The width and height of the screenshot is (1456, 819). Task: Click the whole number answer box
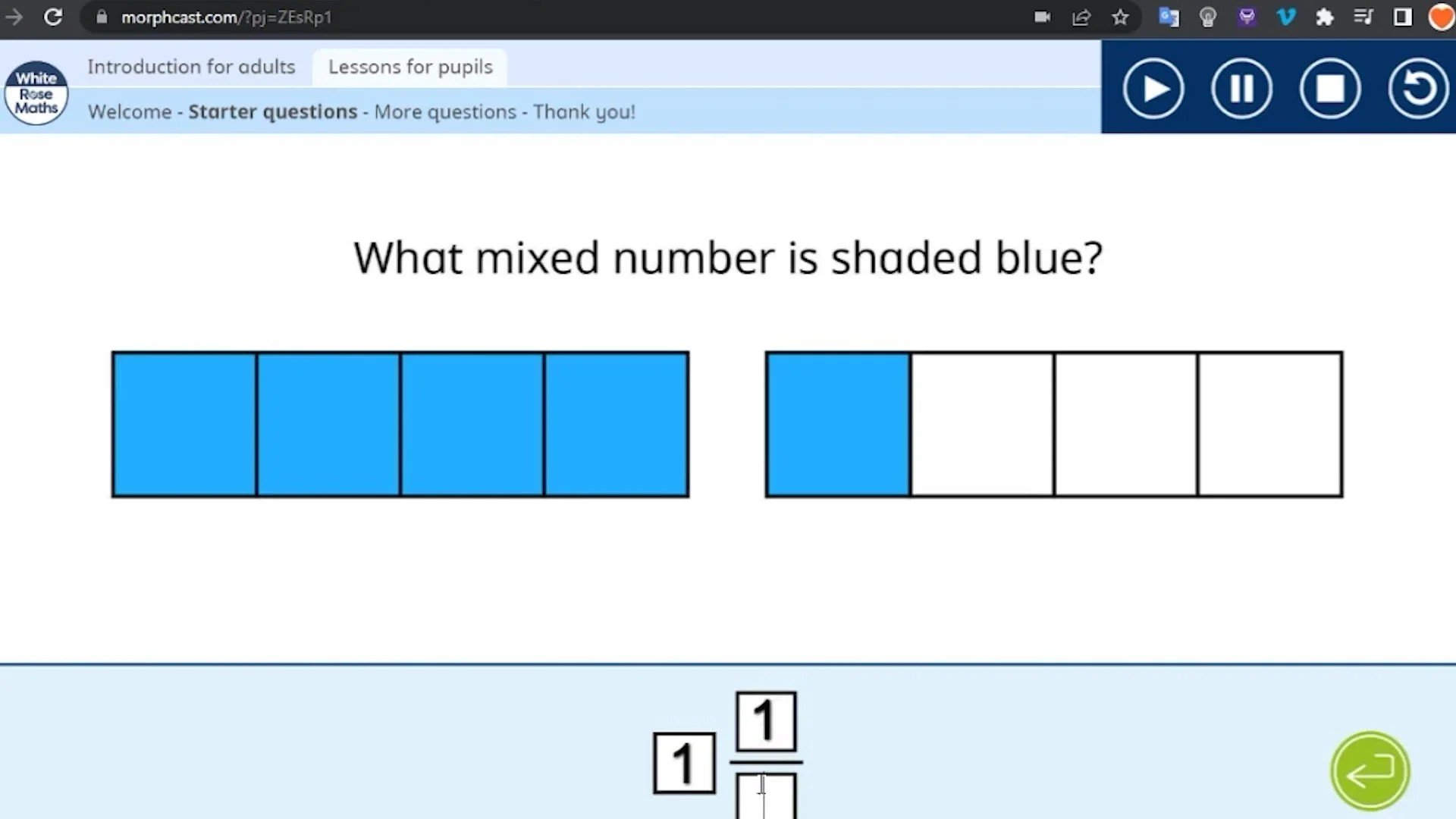point(684,763)
